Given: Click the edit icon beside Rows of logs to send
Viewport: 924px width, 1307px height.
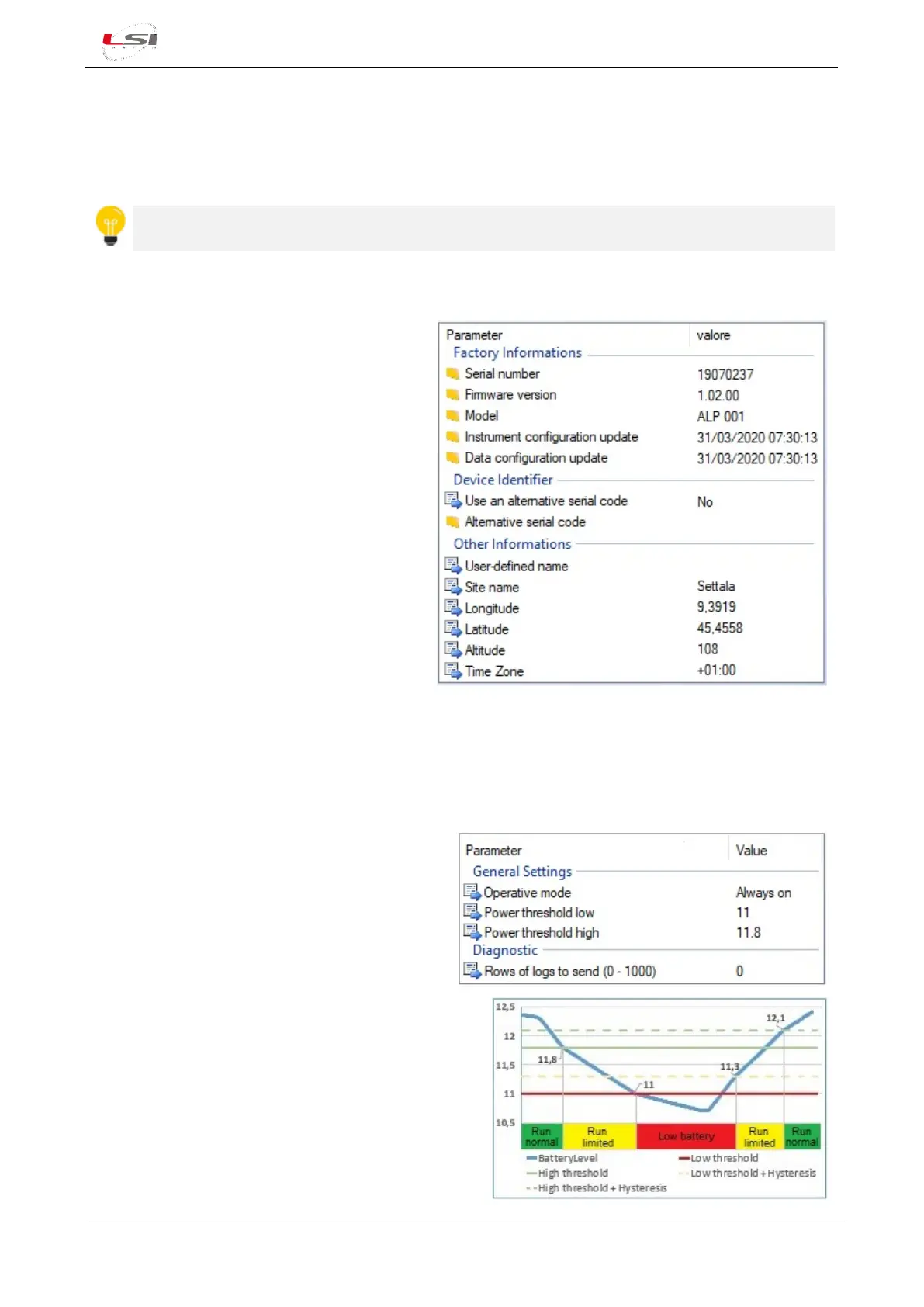Looking at the screenshot, I should tap(472, 971).
